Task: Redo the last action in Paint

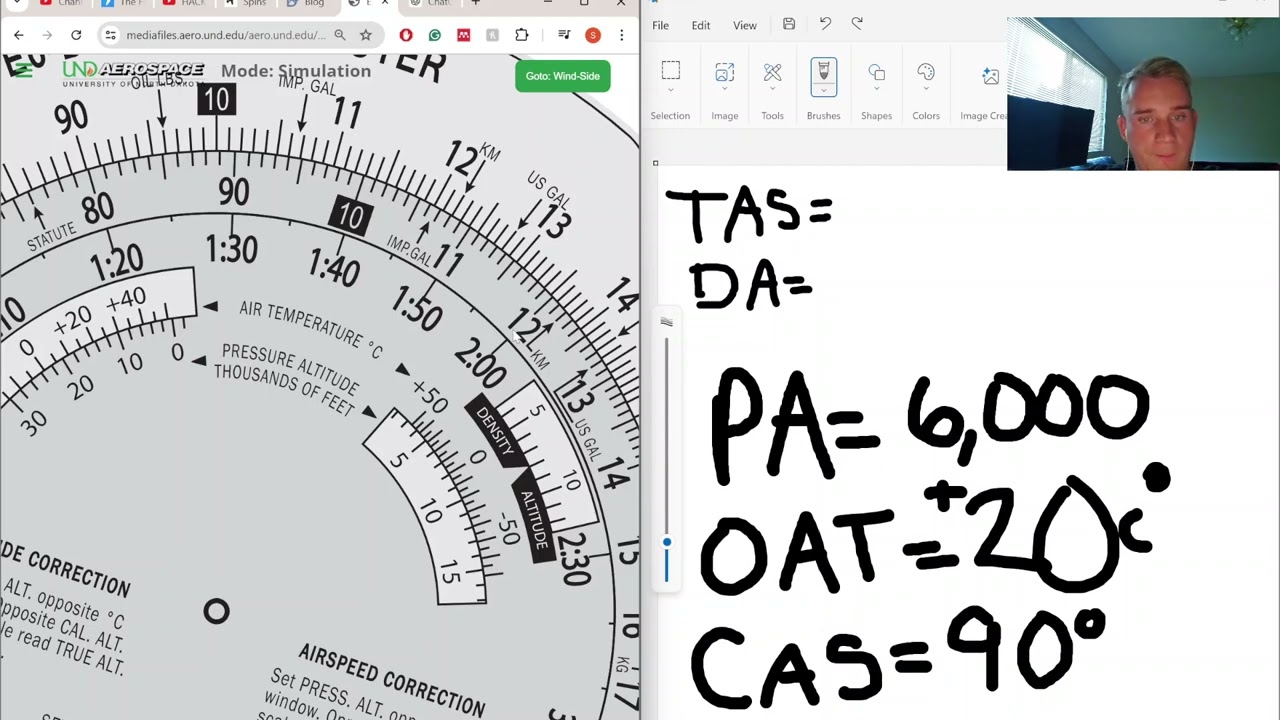Action: click(x=857, y=24)
